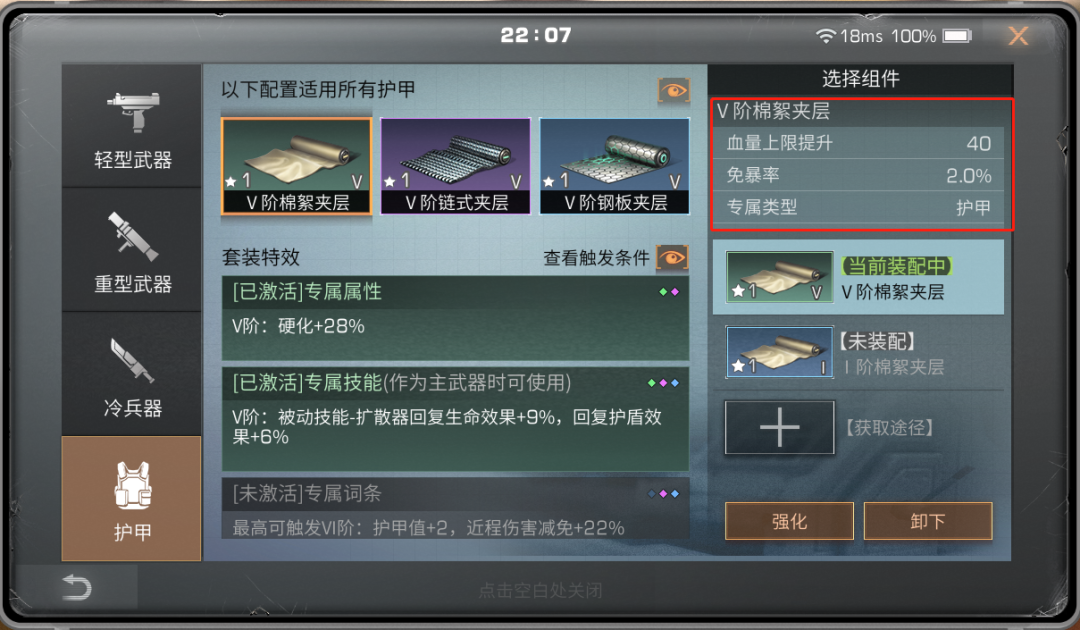Viewport: 1080px width, 630px height.
Task: Choose the equipped V阶棉絮夹层 list item
Action: [x=858, y=277]
